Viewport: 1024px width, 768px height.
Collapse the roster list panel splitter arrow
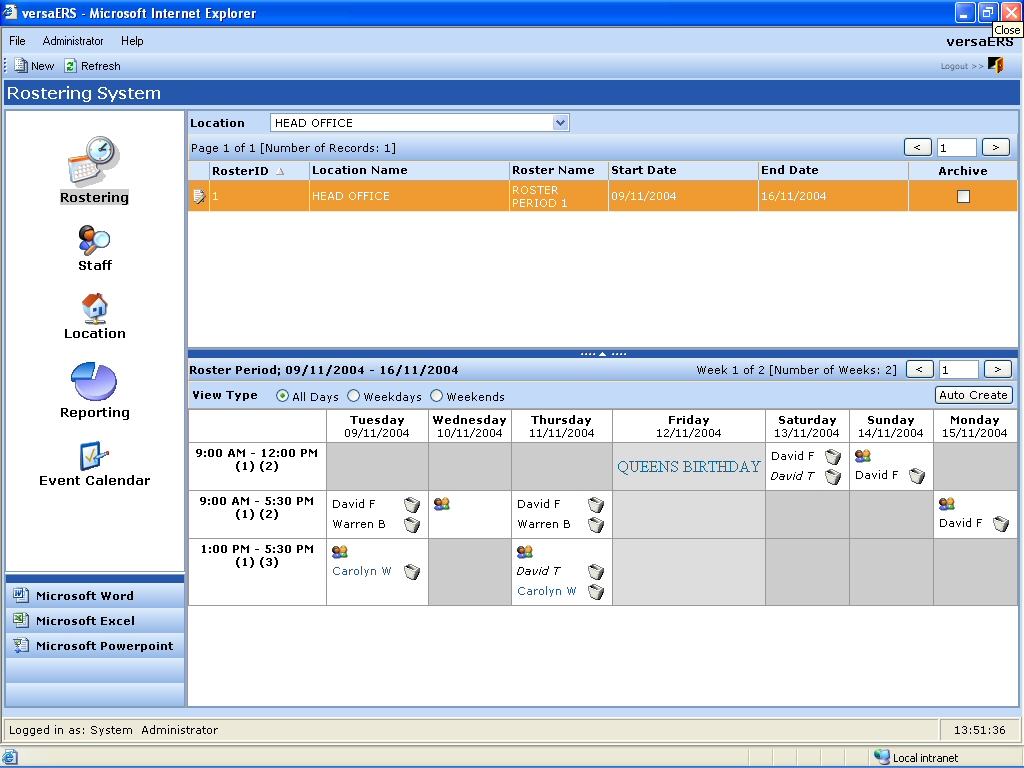(603, 353)
